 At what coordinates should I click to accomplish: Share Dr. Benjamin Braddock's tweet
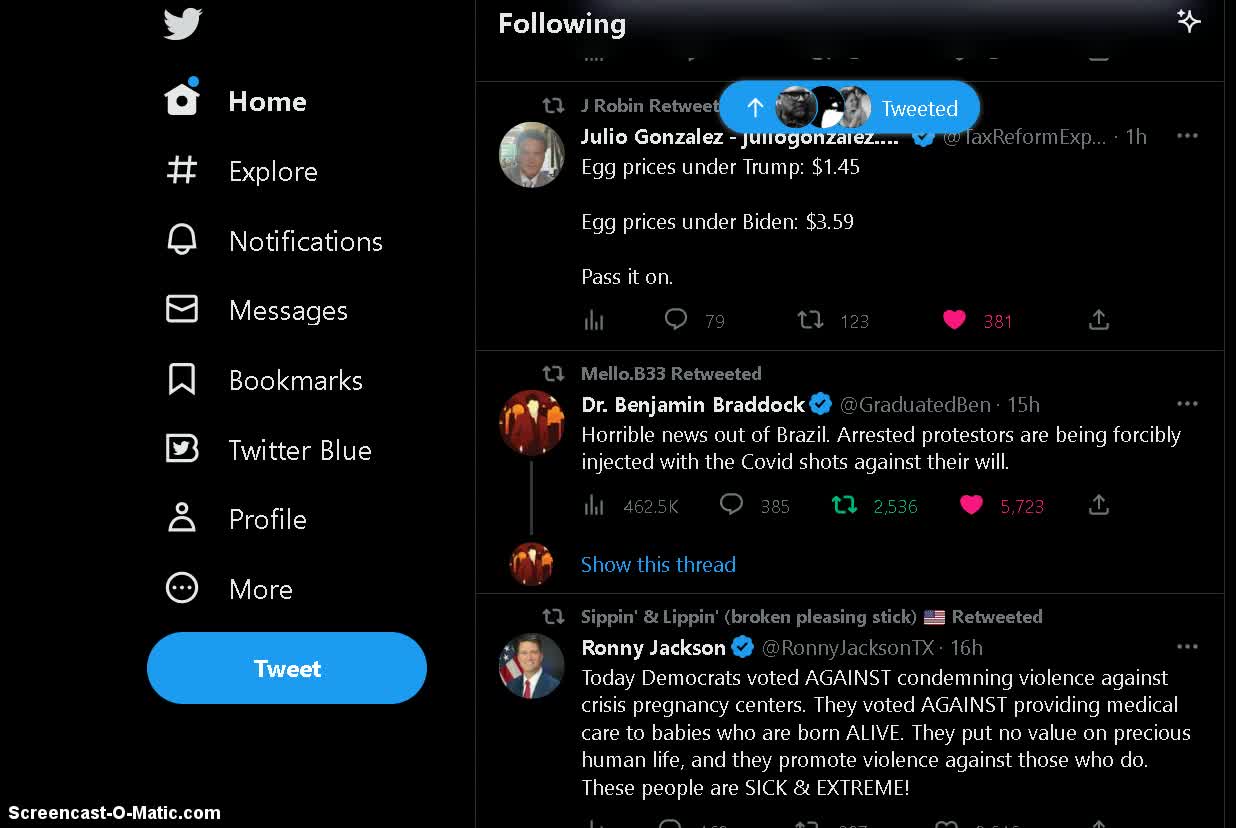pos(1098,505)
